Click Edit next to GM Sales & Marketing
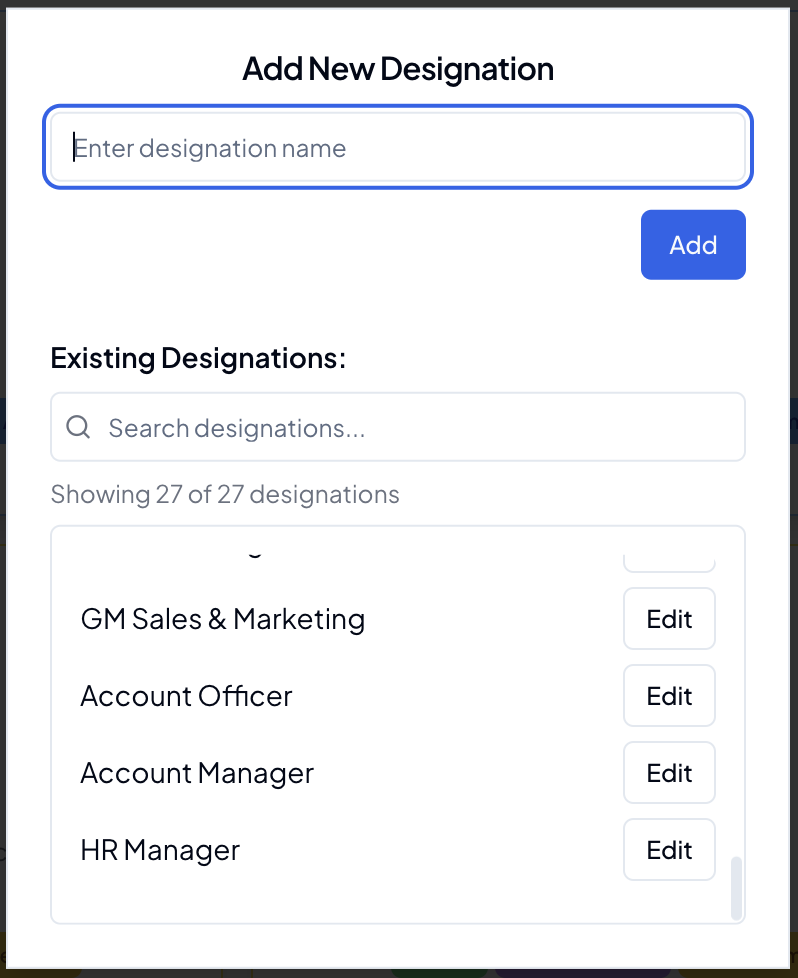This screenshot has height=978, width=798. (x=668, y=618)
